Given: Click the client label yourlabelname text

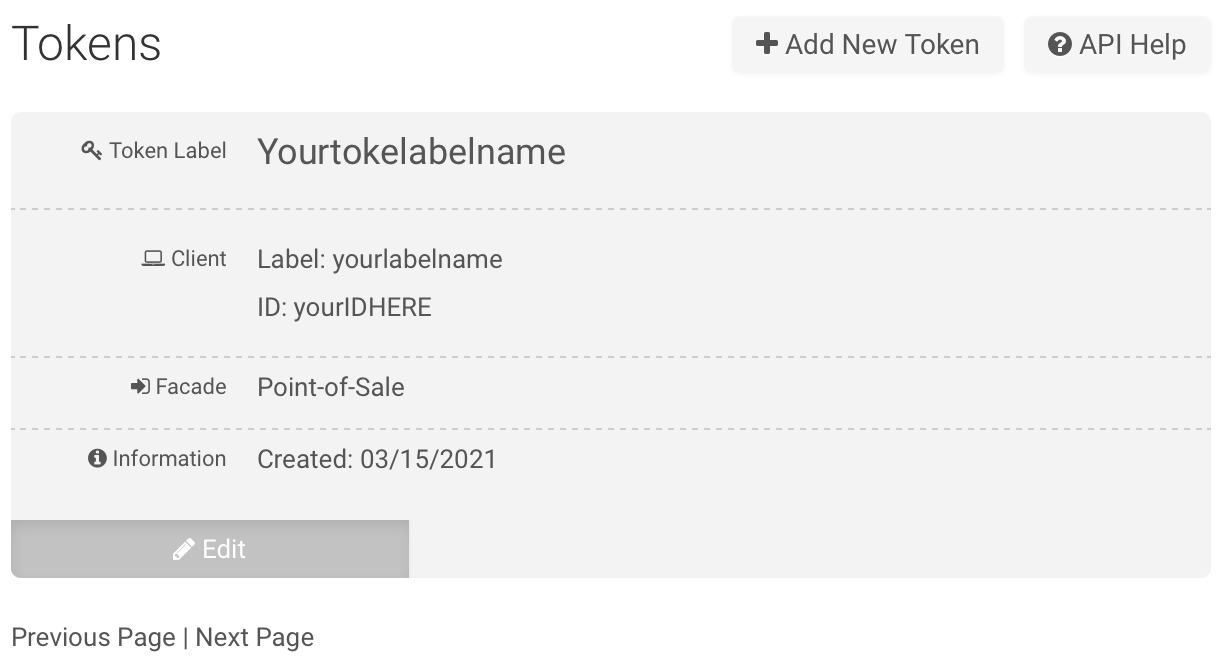Looking at the screenshot, I should pos(380,260).
